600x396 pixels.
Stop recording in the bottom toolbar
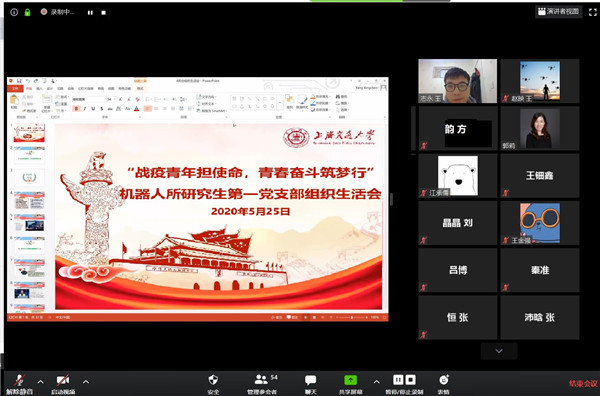(x=411, y=380)
